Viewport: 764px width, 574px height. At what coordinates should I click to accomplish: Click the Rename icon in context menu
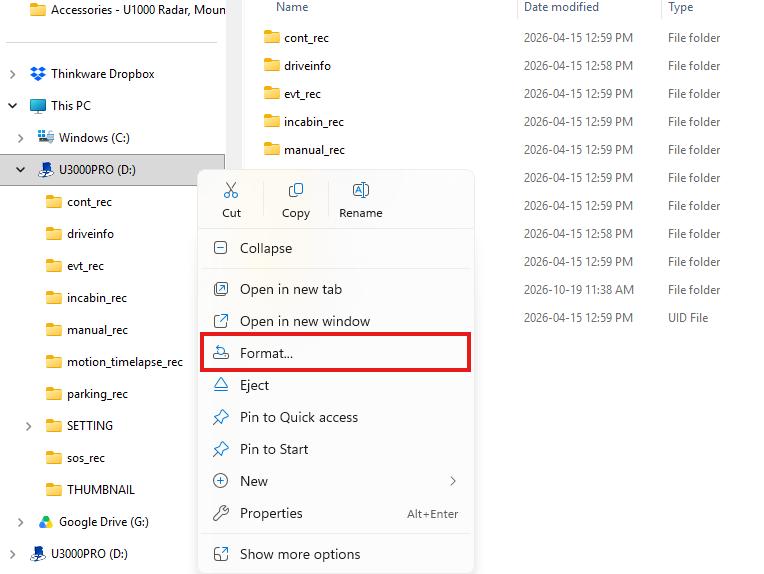tap(361, 190)
